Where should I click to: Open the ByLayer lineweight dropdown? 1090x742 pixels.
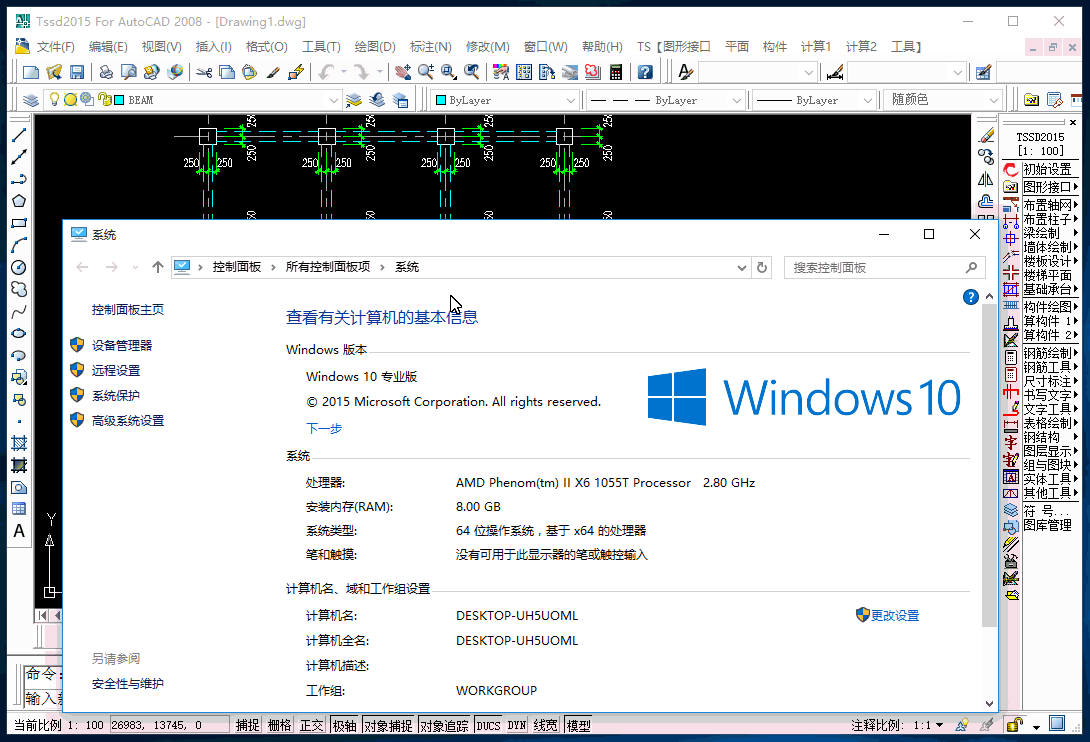pos(867,100)
